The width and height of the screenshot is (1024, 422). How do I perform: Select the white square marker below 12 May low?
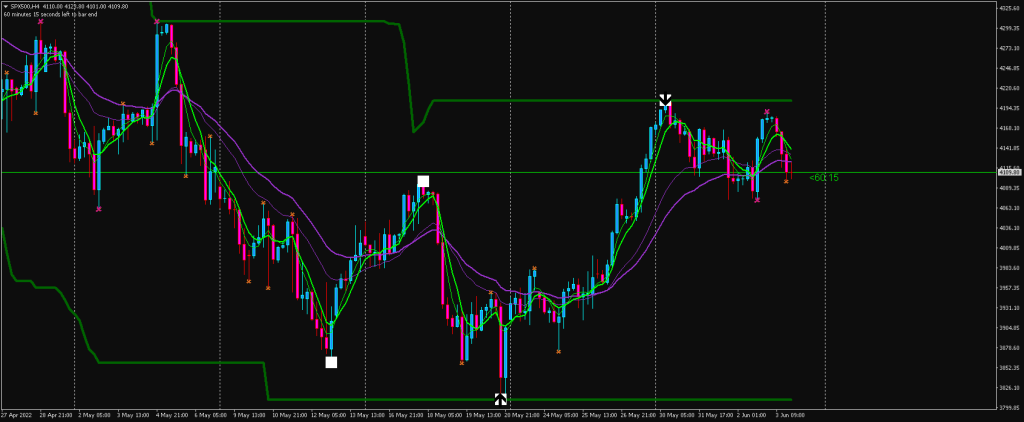[331, 362]
